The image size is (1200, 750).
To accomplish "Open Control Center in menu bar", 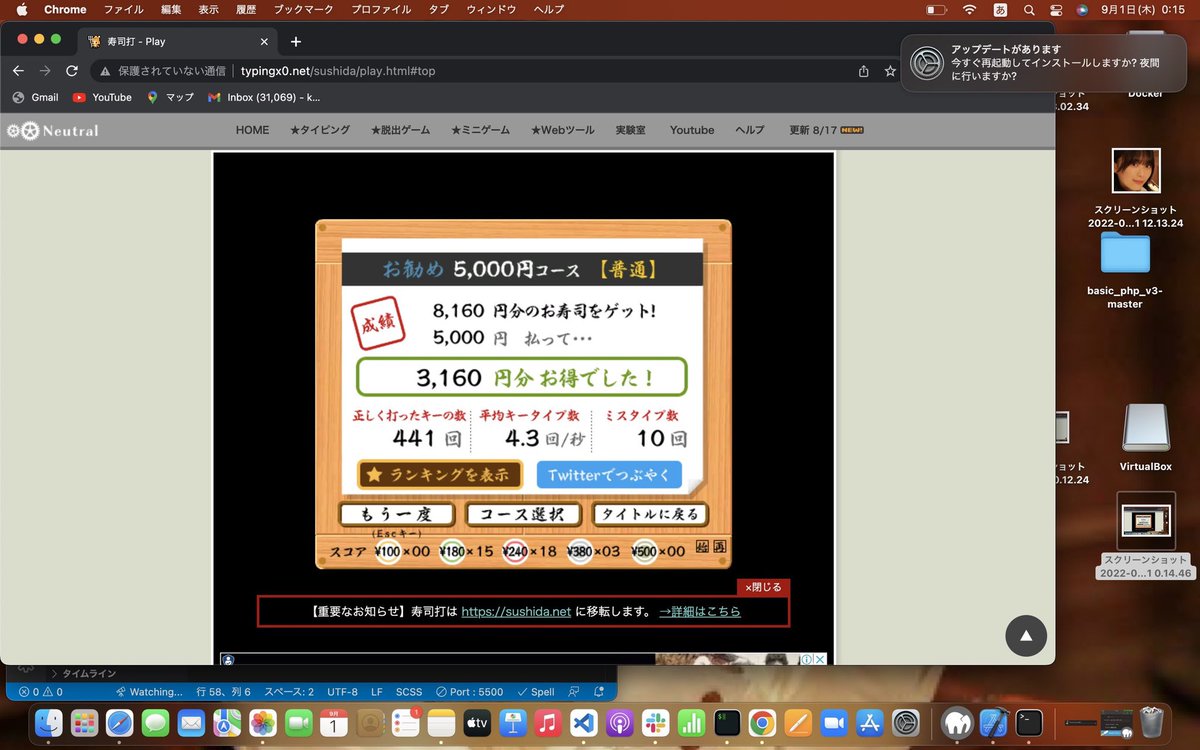I will 1056,9.
